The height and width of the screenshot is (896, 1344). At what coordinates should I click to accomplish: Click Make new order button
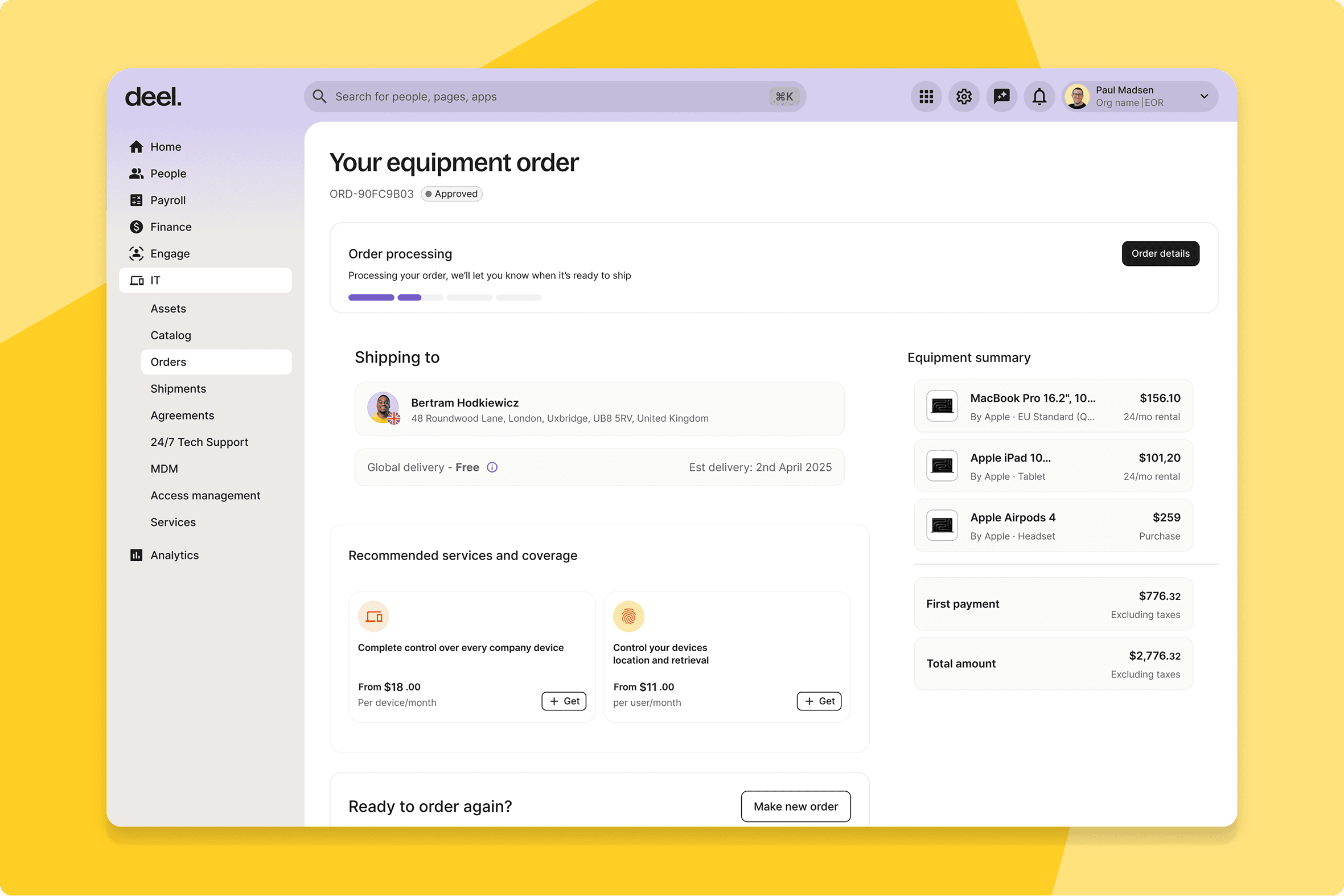click(x=795, y=807)
